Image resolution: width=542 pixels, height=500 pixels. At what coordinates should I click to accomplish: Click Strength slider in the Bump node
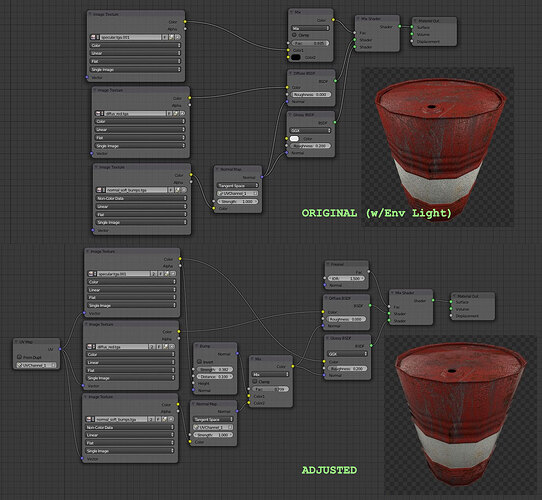coord(215,369)
